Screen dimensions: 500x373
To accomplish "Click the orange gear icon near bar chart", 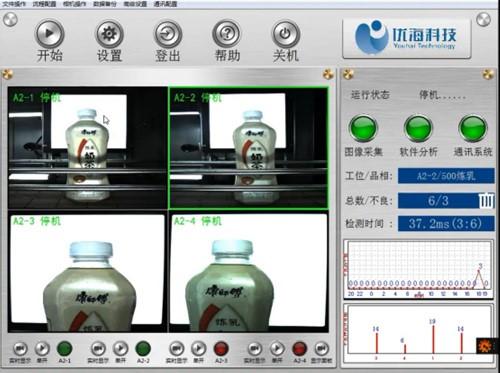I will click(485, 346).
